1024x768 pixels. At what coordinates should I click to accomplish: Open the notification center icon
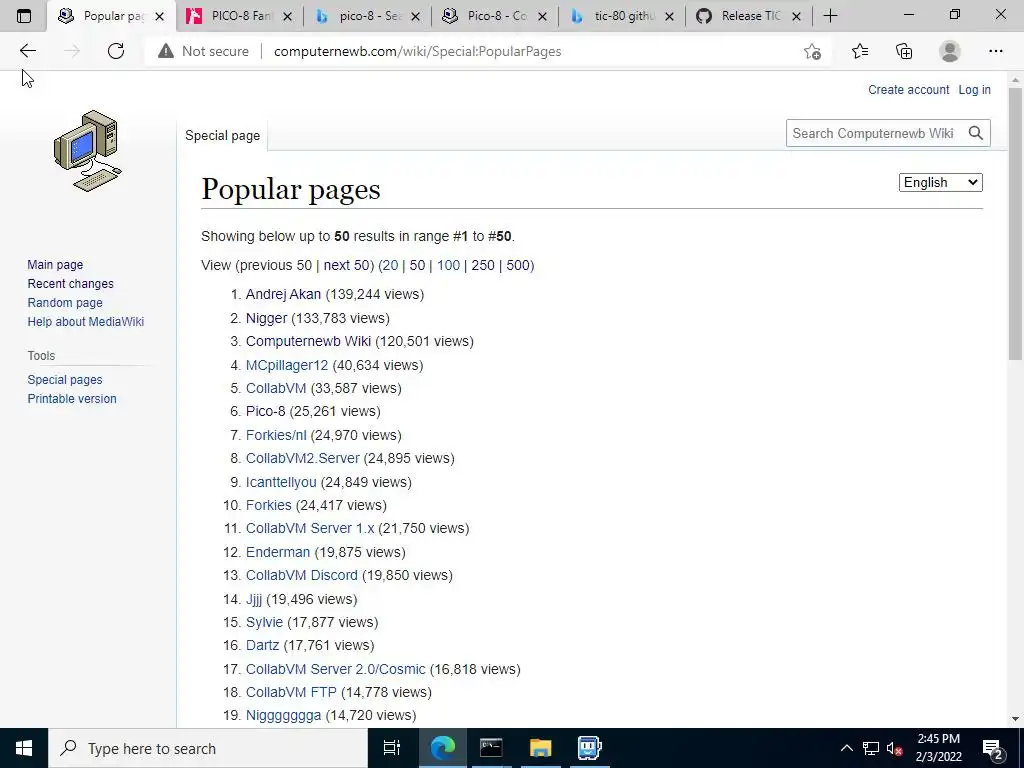pos(993,748)
